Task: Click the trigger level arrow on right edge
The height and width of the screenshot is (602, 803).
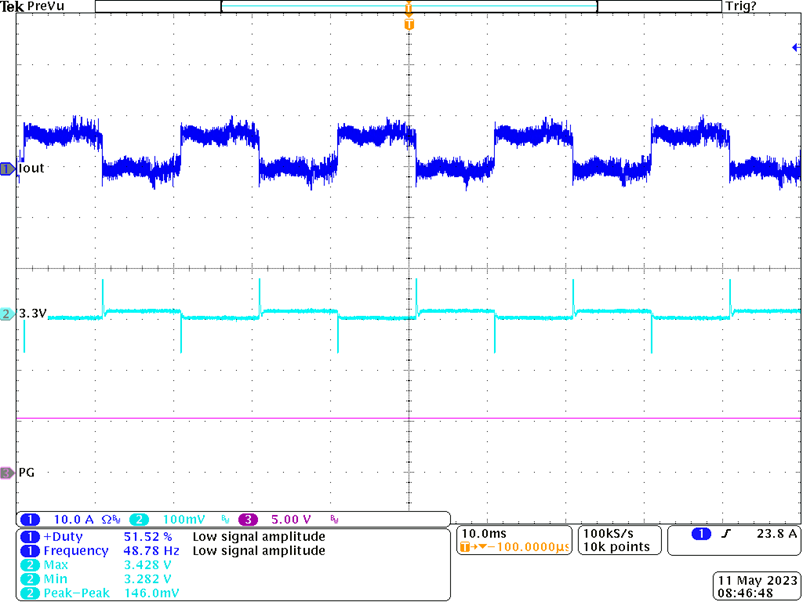Action: [795, 46]
